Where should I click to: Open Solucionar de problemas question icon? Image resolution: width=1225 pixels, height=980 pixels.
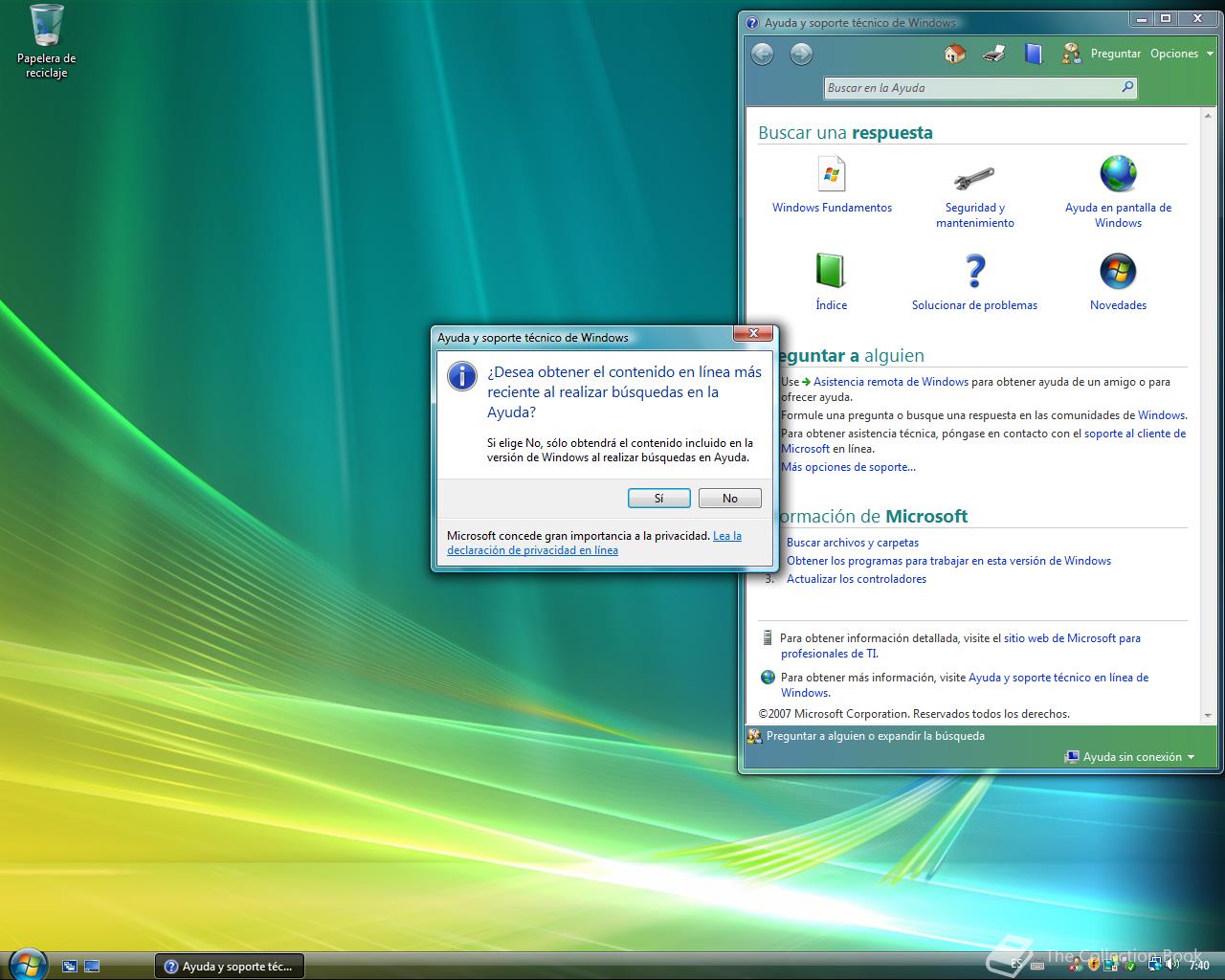974,271
